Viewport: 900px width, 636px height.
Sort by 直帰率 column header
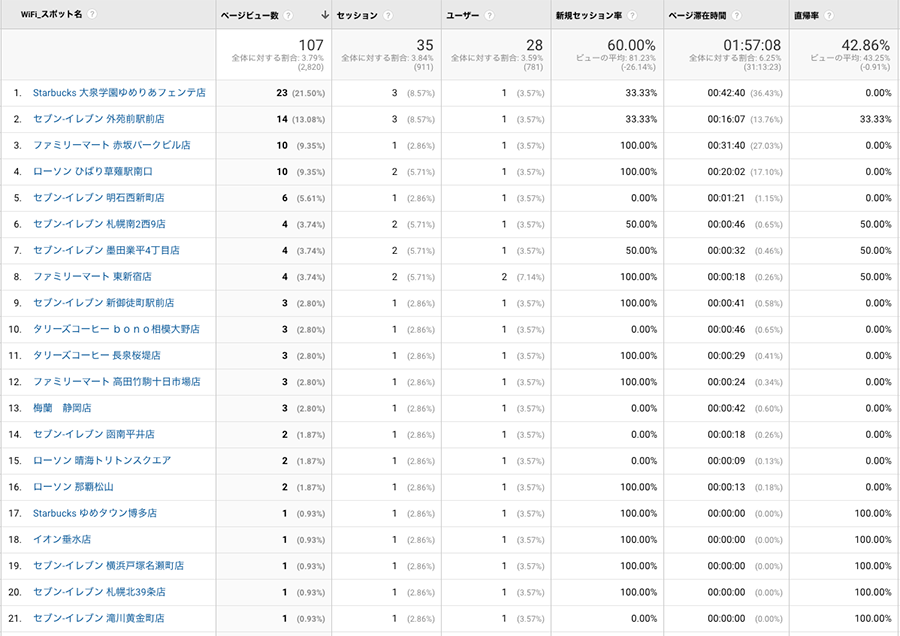pyautogui.click(x=806, y=15)
